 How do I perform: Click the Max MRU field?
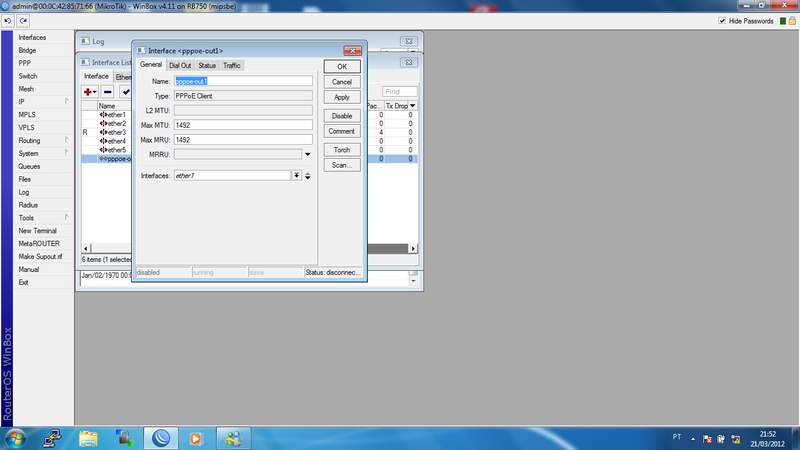click(243, 140)
